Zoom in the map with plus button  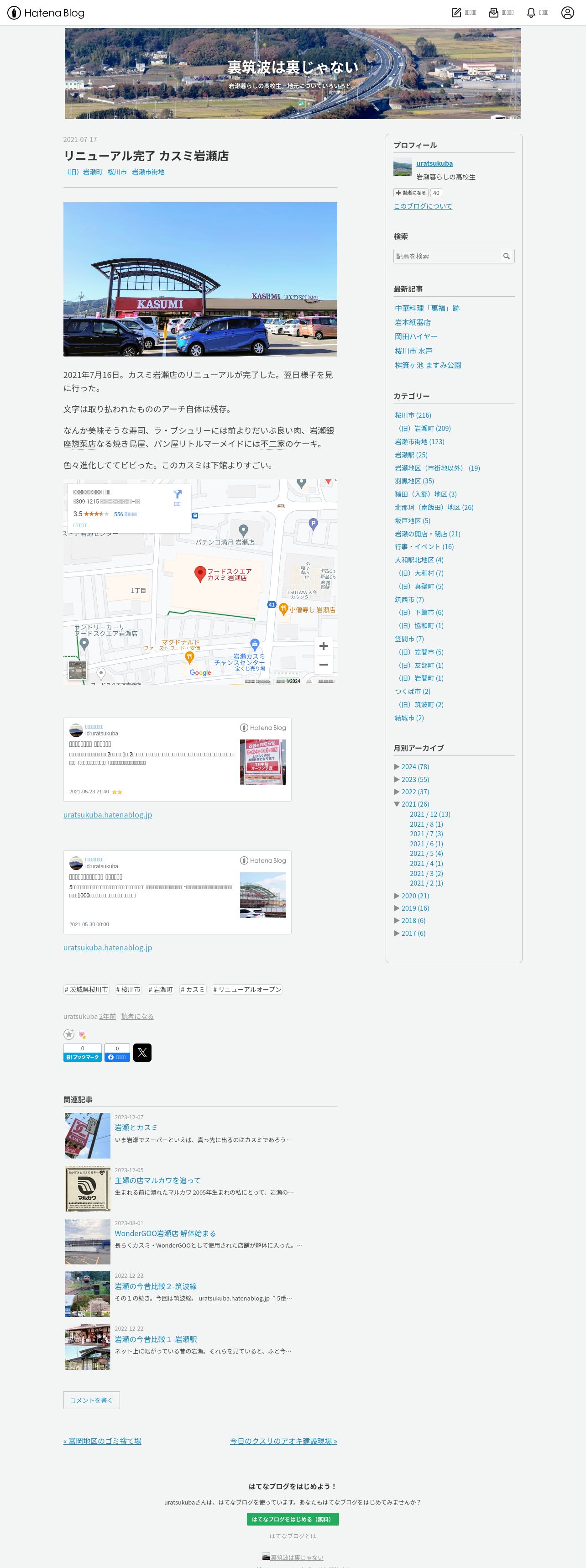click(323, 646)
